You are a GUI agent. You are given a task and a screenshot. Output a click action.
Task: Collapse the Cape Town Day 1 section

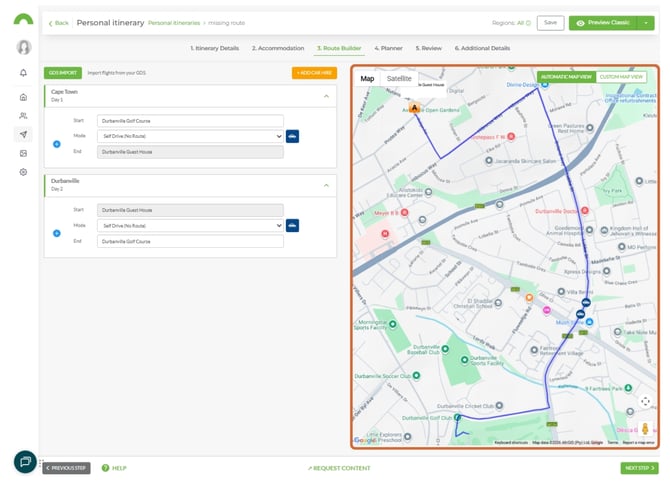coord(326,96)
